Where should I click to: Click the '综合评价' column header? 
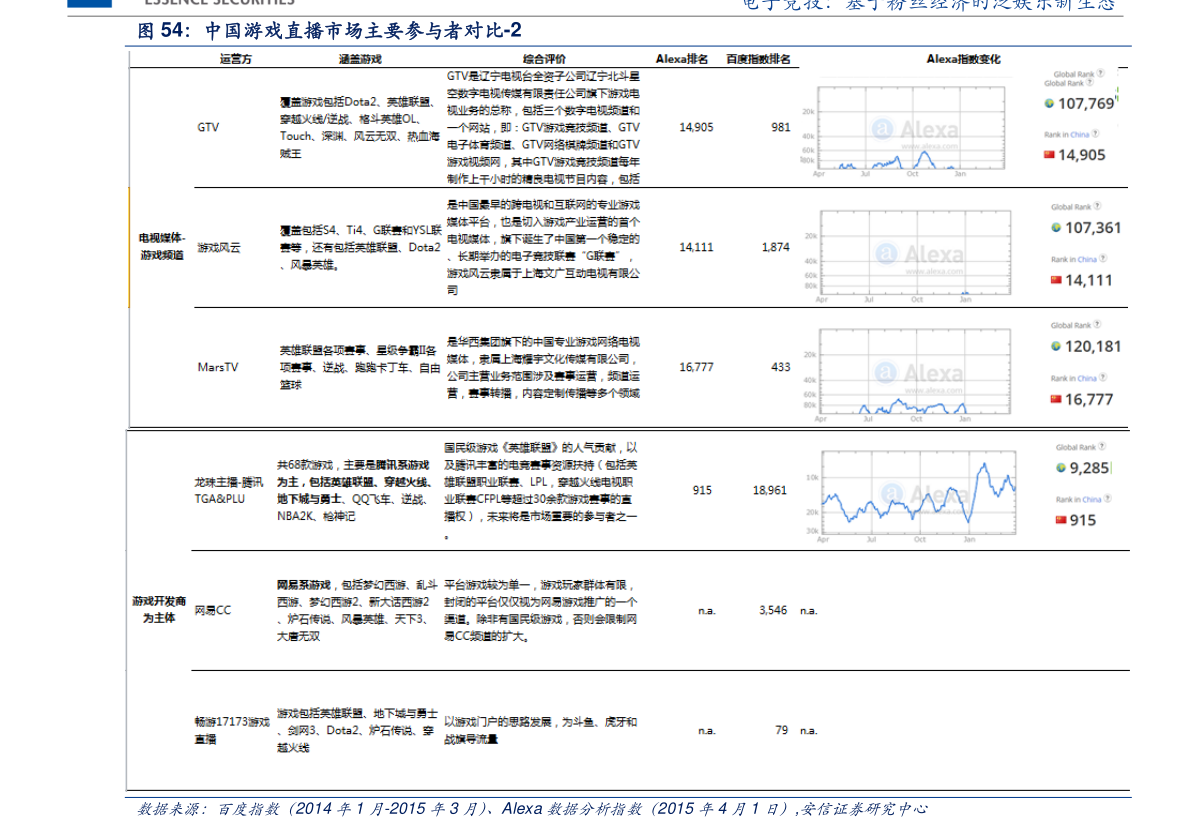[x=544, y=59]
